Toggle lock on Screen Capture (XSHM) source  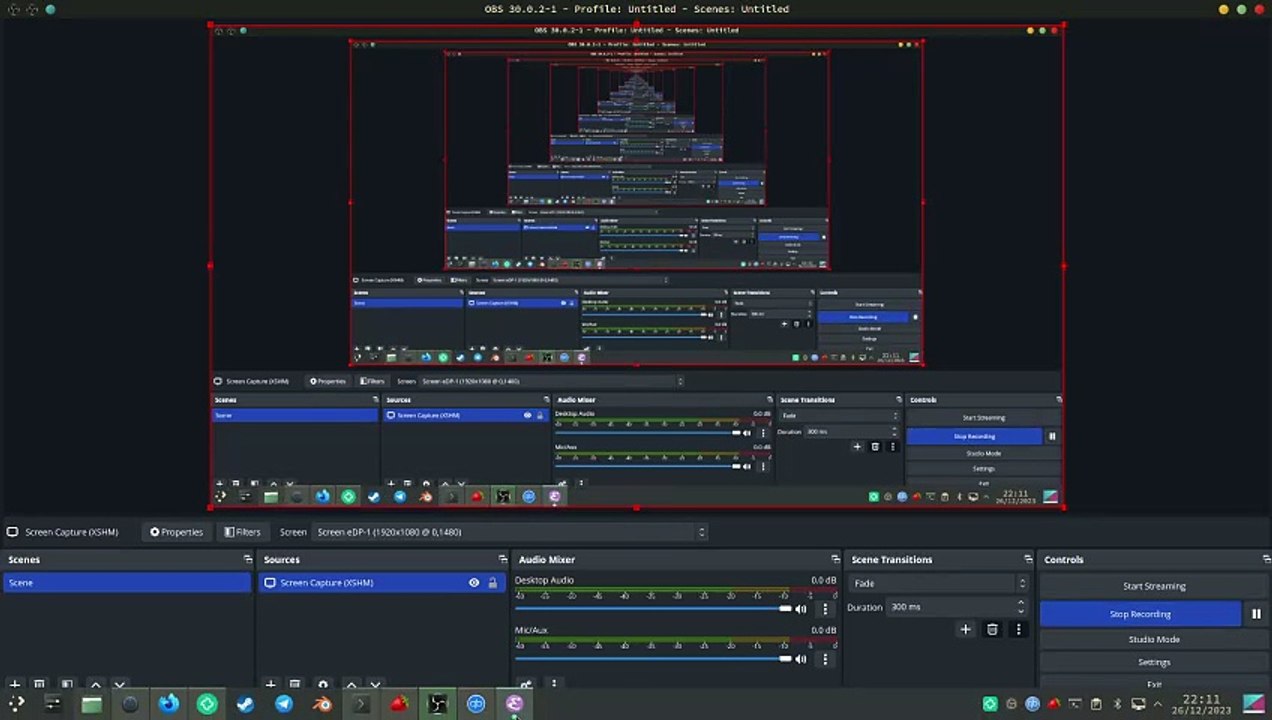[x=492, y=583]
